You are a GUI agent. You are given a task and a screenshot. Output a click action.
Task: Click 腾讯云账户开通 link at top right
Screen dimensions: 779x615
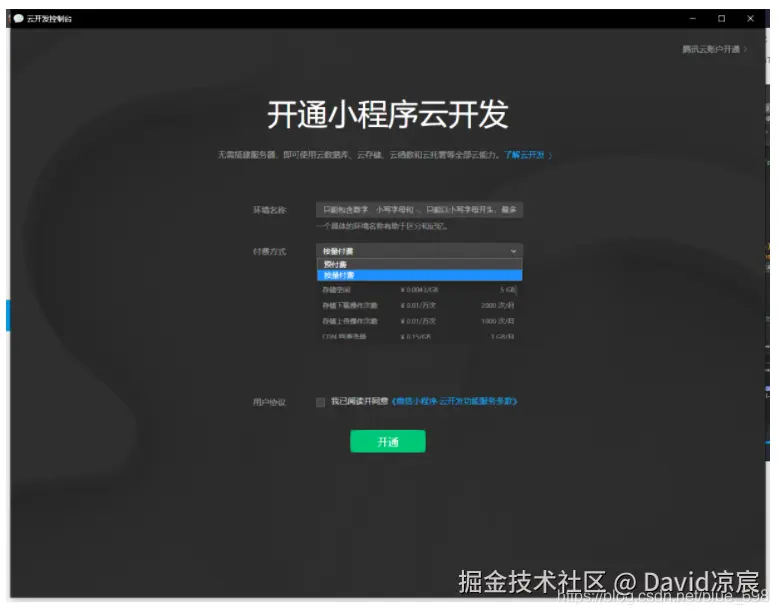[714, 49]
